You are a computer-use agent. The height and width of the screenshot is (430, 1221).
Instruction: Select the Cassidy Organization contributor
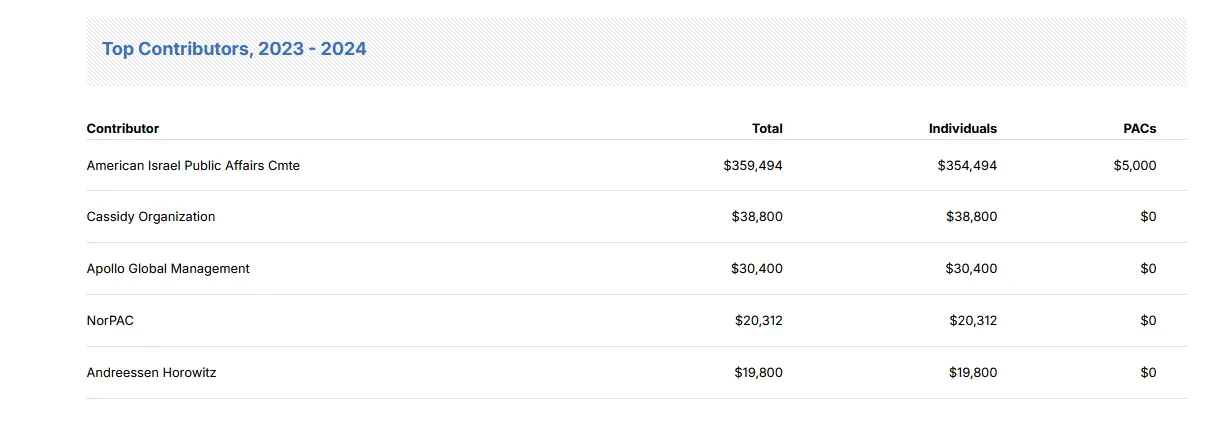151,216
